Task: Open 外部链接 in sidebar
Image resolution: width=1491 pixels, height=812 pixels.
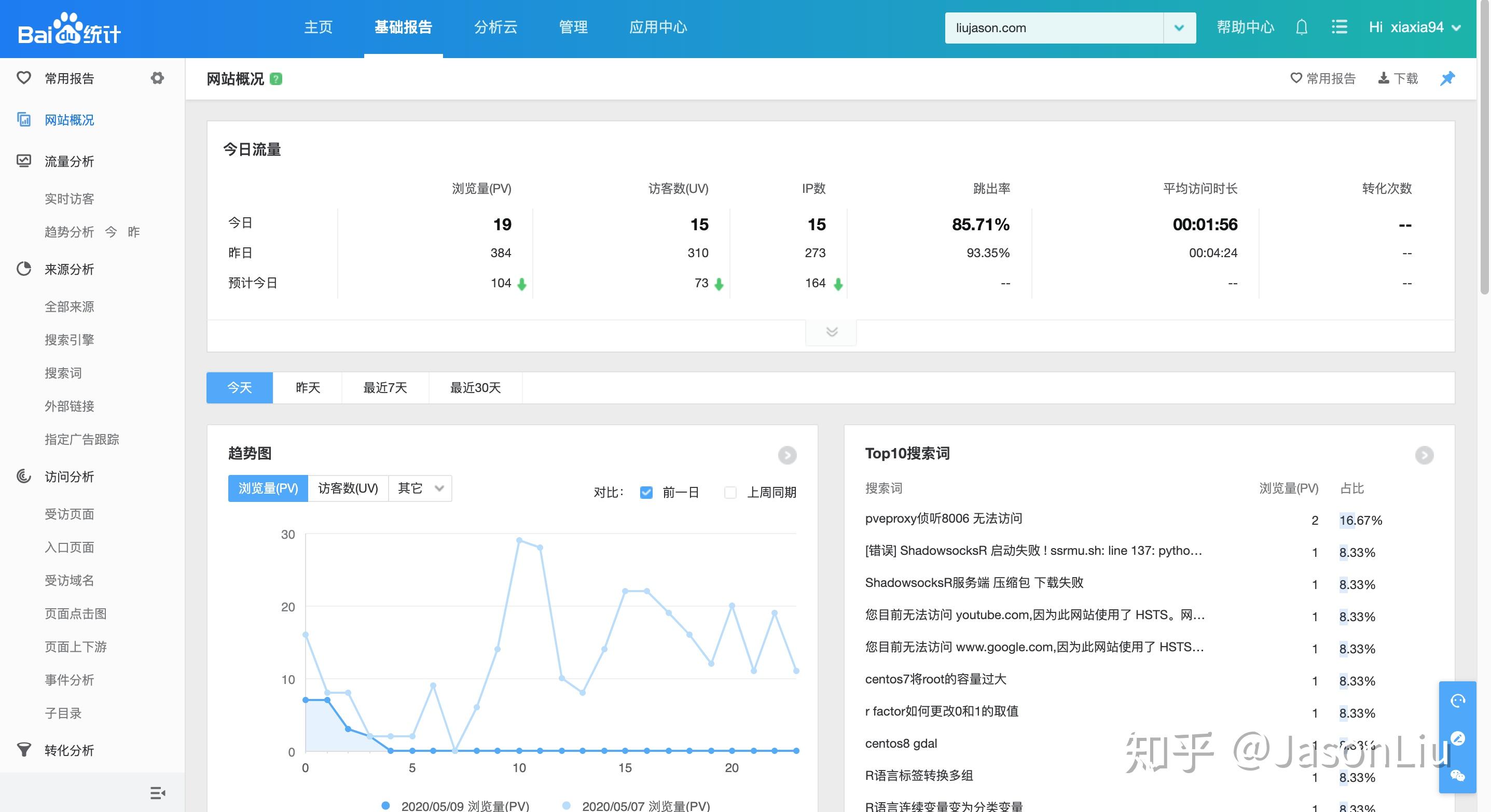Action: (70, 406)
